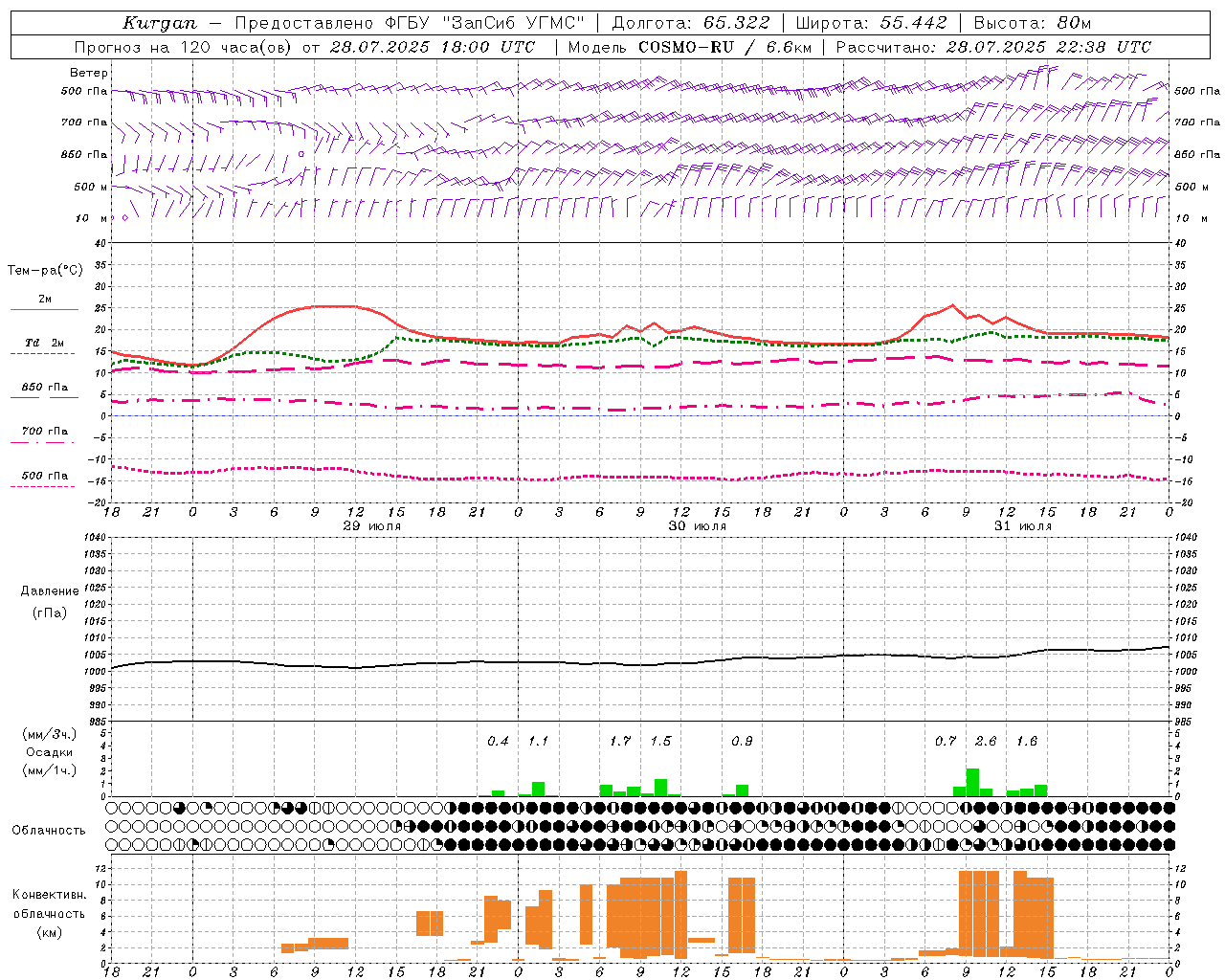Click the peak of the red 2m temperature curve on 29 июля
The width and height of the screenshot is (1225, 980).
point(335,306)
